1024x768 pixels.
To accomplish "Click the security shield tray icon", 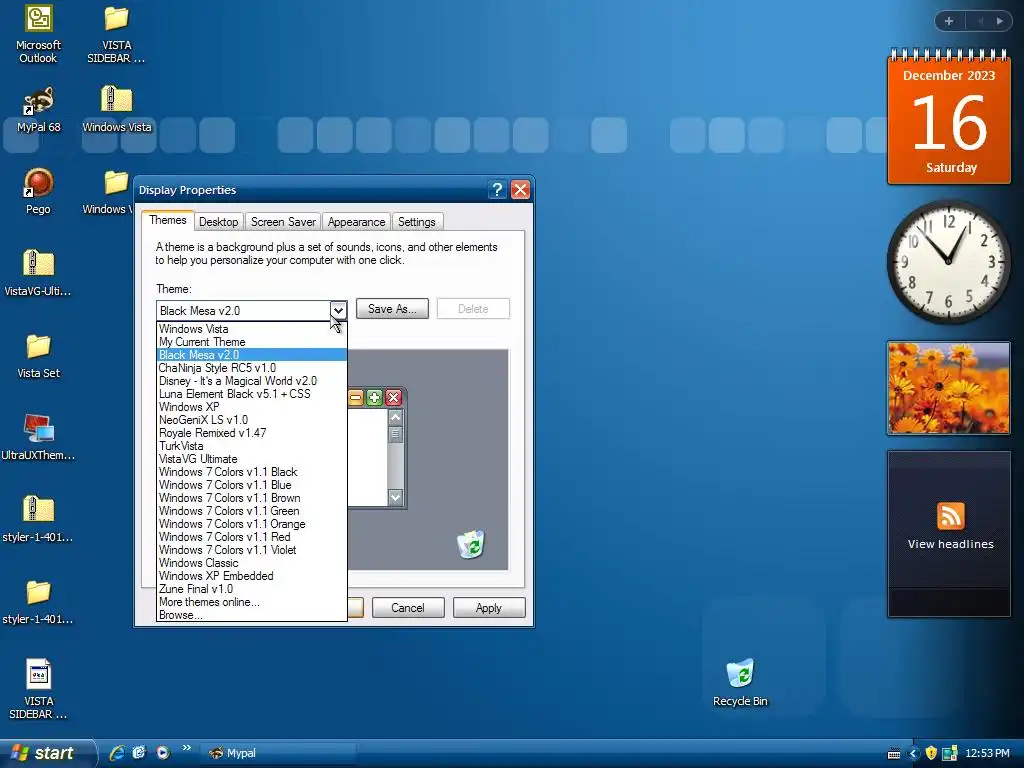I will tap(931, 753).
